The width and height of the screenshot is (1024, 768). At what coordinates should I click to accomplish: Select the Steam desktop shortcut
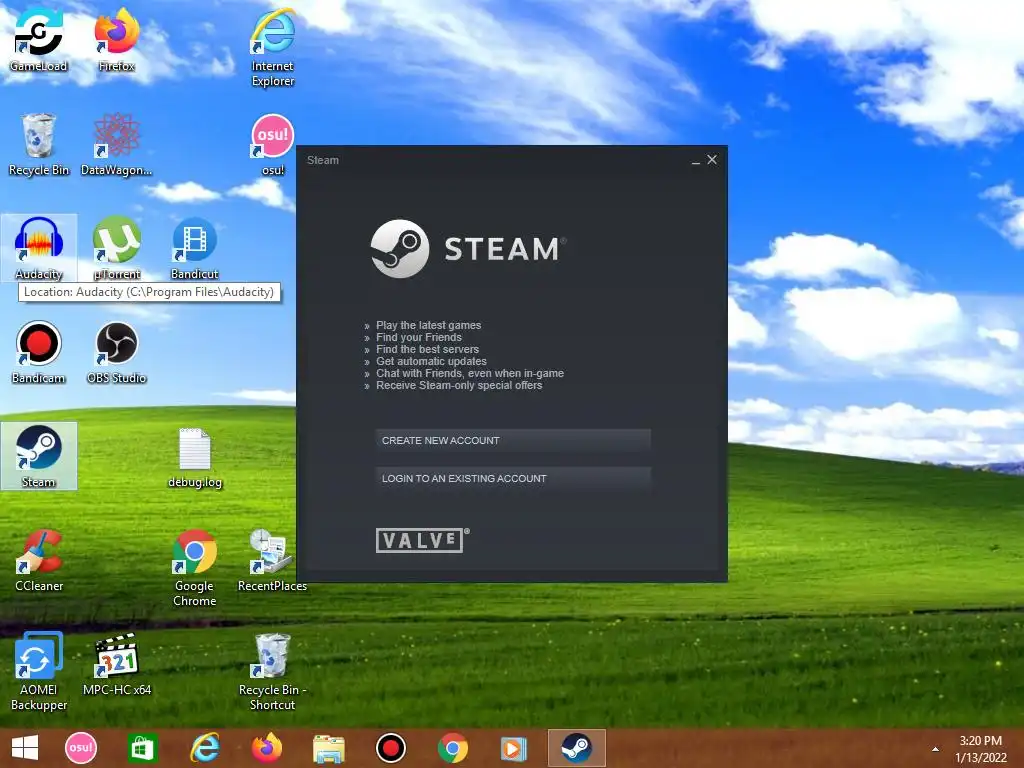pos(39,456)
